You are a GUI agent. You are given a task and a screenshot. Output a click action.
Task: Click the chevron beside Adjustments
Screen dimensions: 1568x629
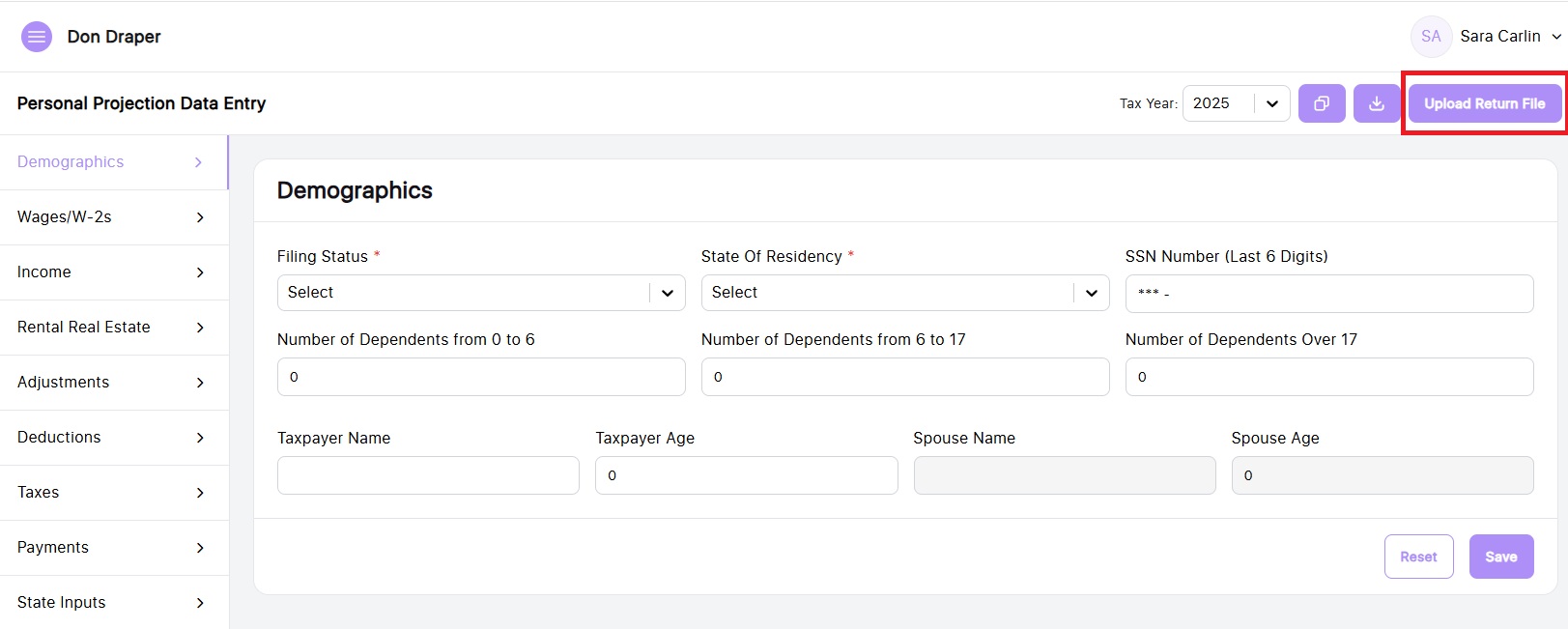[x=200, y=383]
